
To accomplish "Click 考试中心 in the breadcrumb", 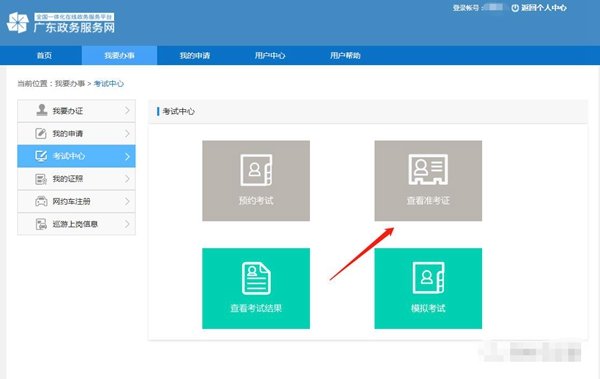I will pos(109,83).
